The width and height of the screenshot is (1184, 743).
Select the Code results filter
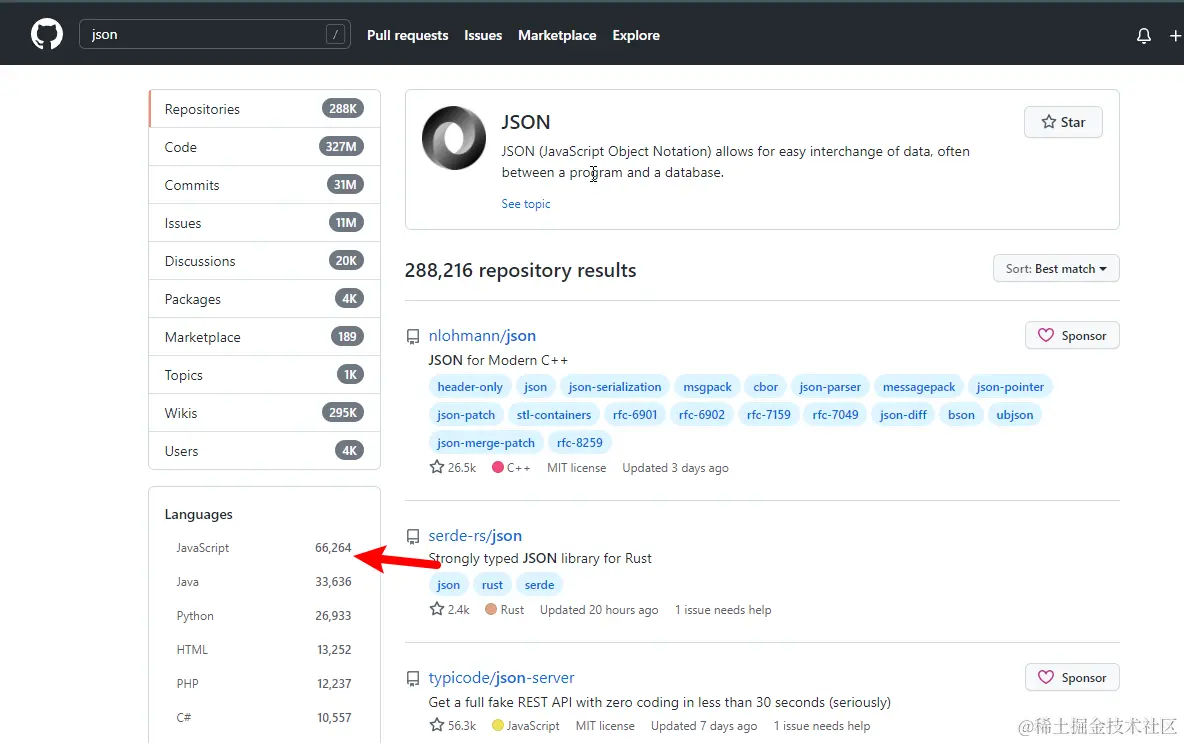[264, 147]
